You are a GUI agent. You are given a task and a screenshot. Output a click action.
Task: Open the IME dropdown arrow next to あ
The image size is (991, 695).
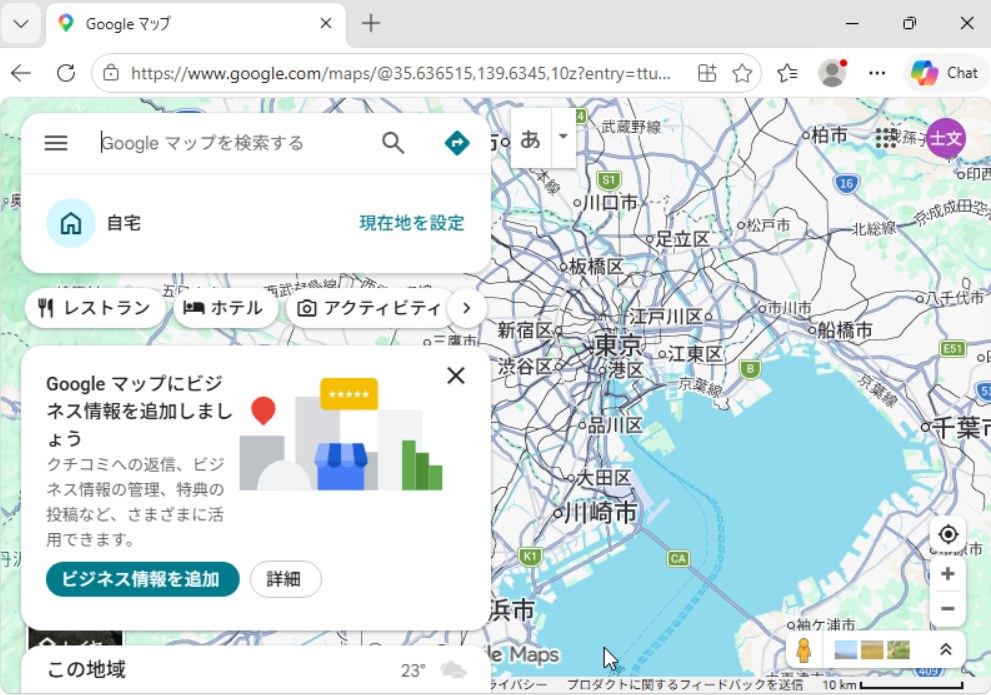pos(563,137)
